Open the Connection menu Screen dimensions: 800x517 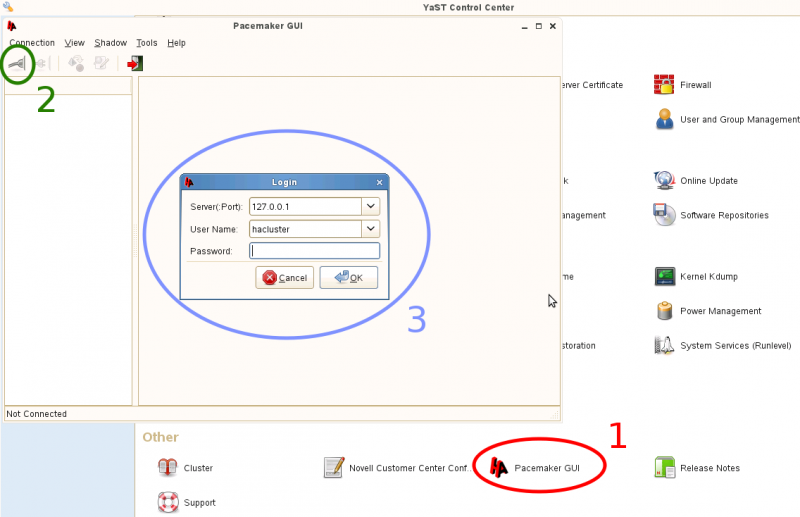32,43
